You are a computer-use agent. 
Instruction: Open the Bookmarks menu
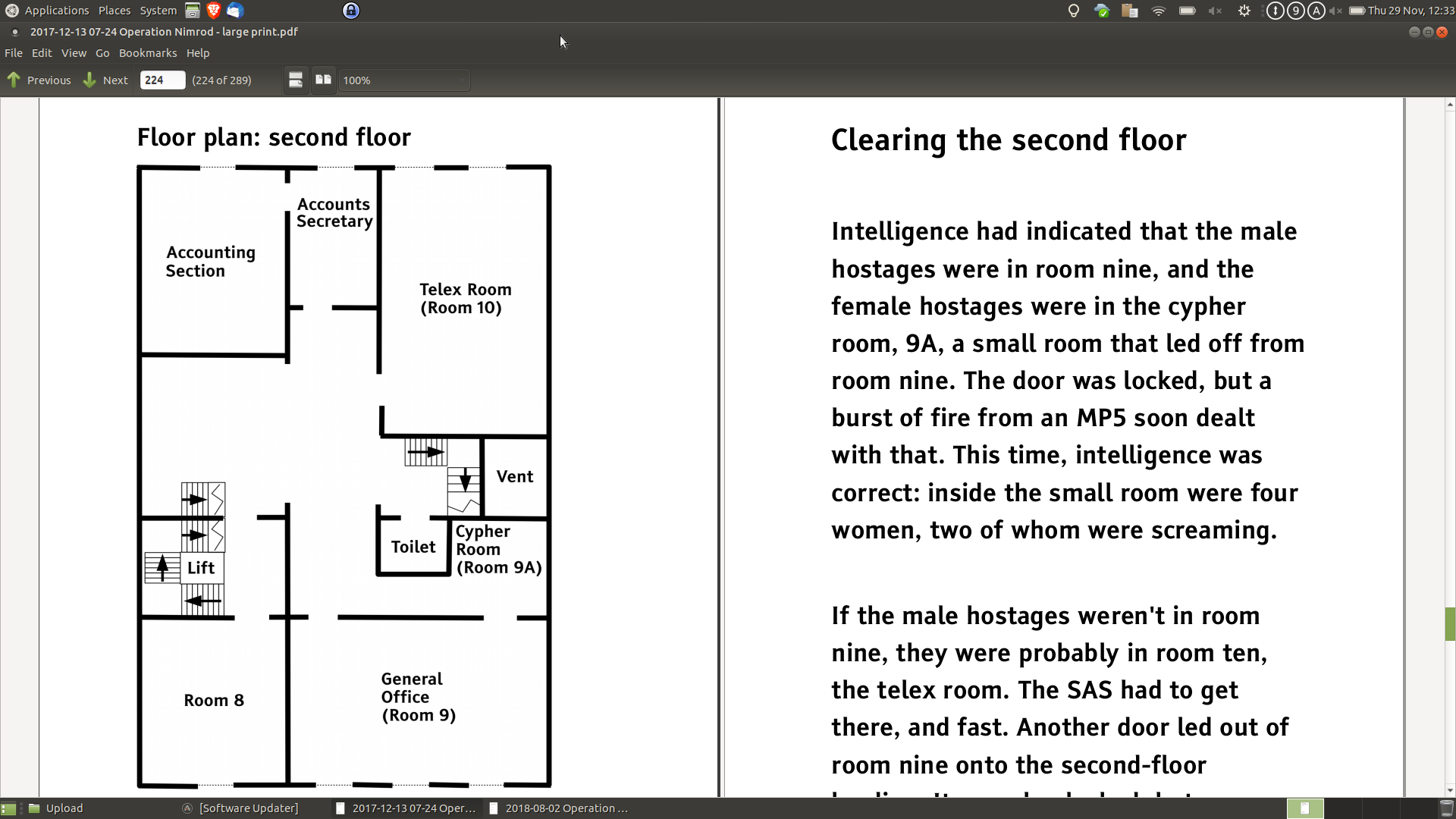tap(147, 53)
